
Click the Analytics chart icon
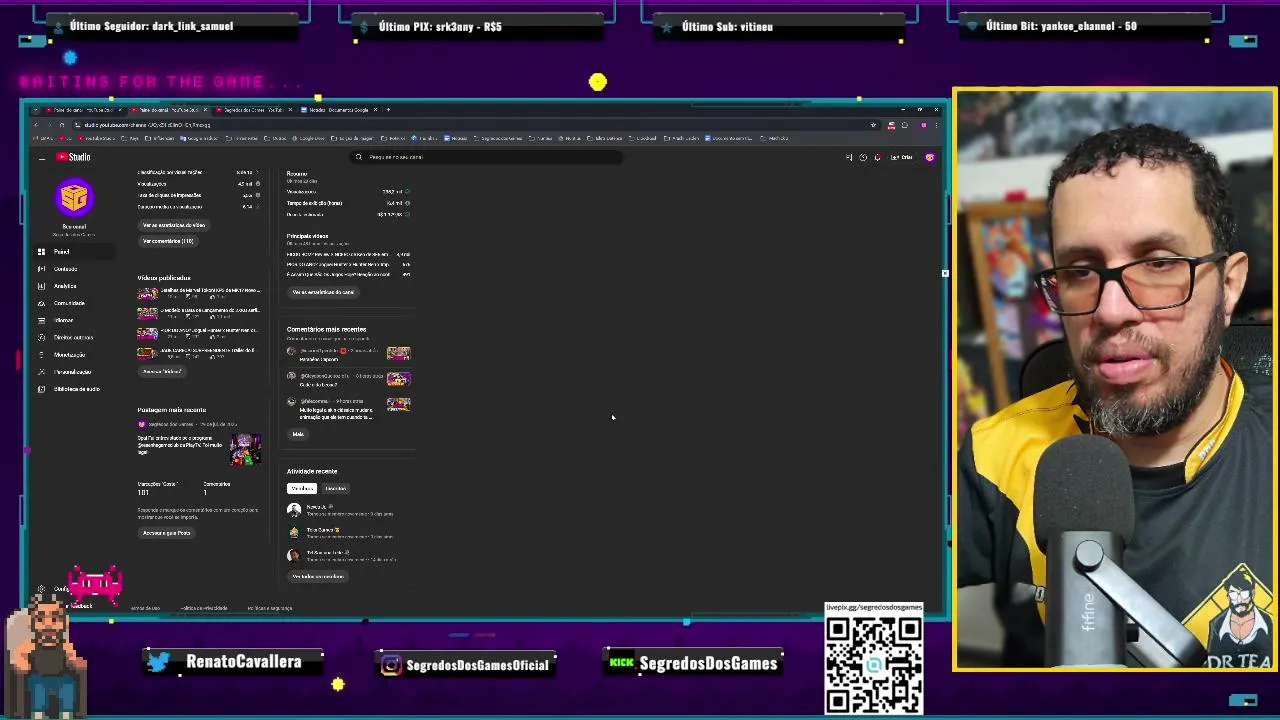coord(41,286)
